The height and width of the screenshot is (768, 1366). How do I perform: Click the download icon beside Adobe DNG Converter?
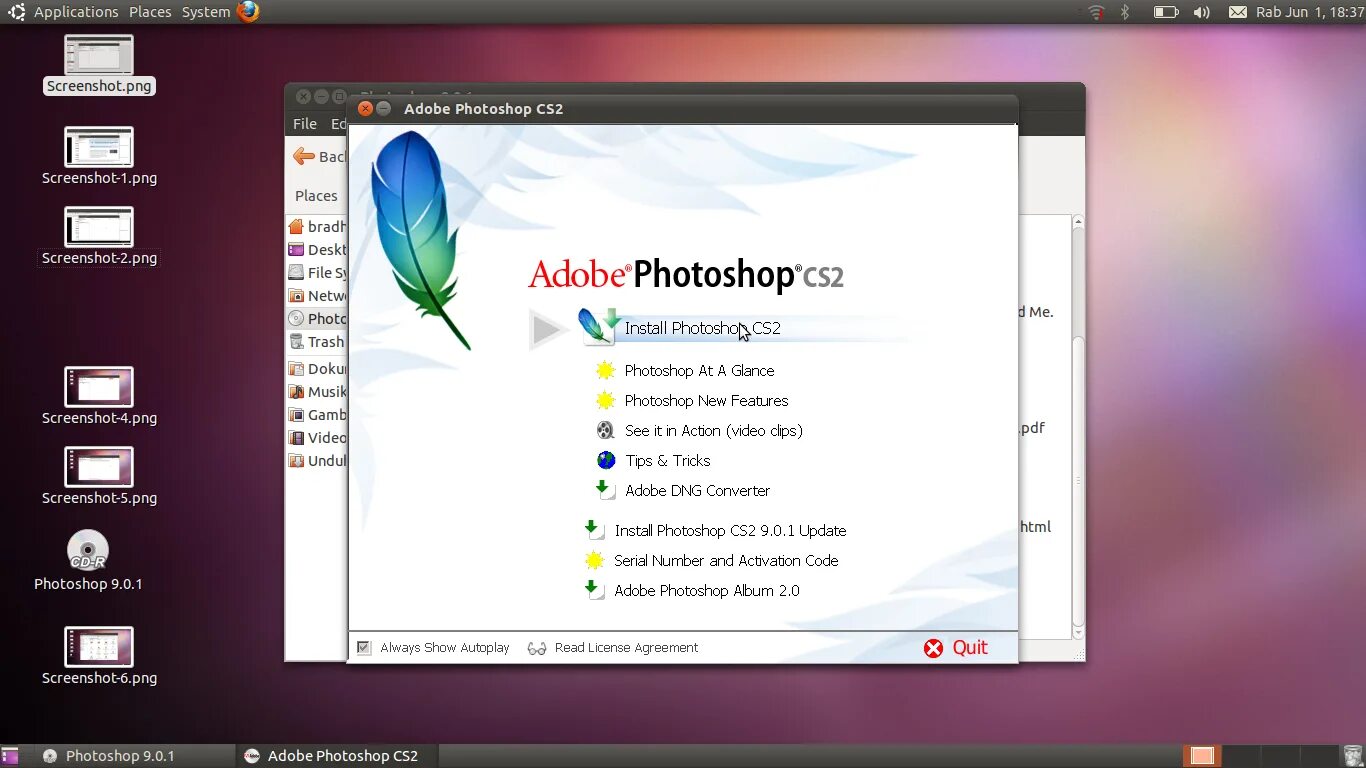click(605, 490)
